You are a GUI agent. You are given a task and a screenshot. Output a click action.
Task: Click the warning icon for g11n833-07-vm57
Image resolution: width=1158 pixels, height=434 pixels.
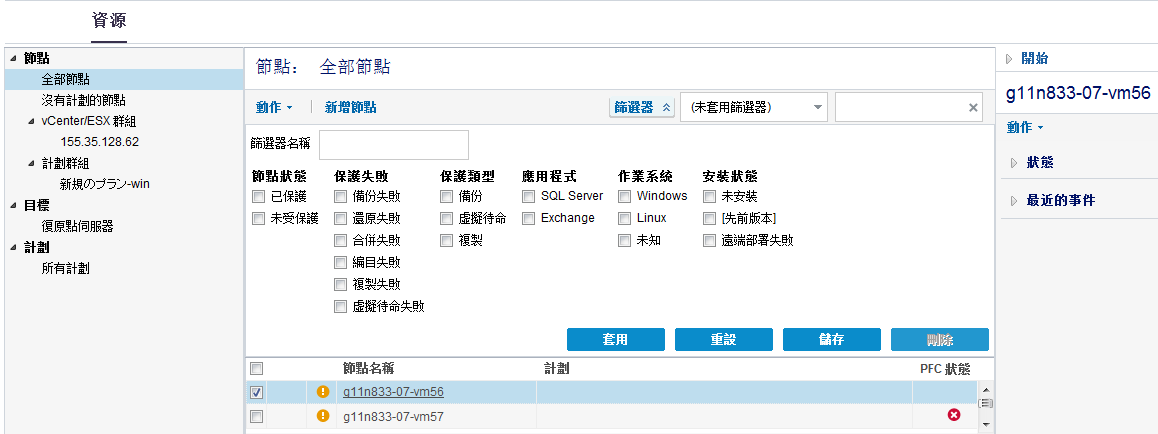[323, 416]
